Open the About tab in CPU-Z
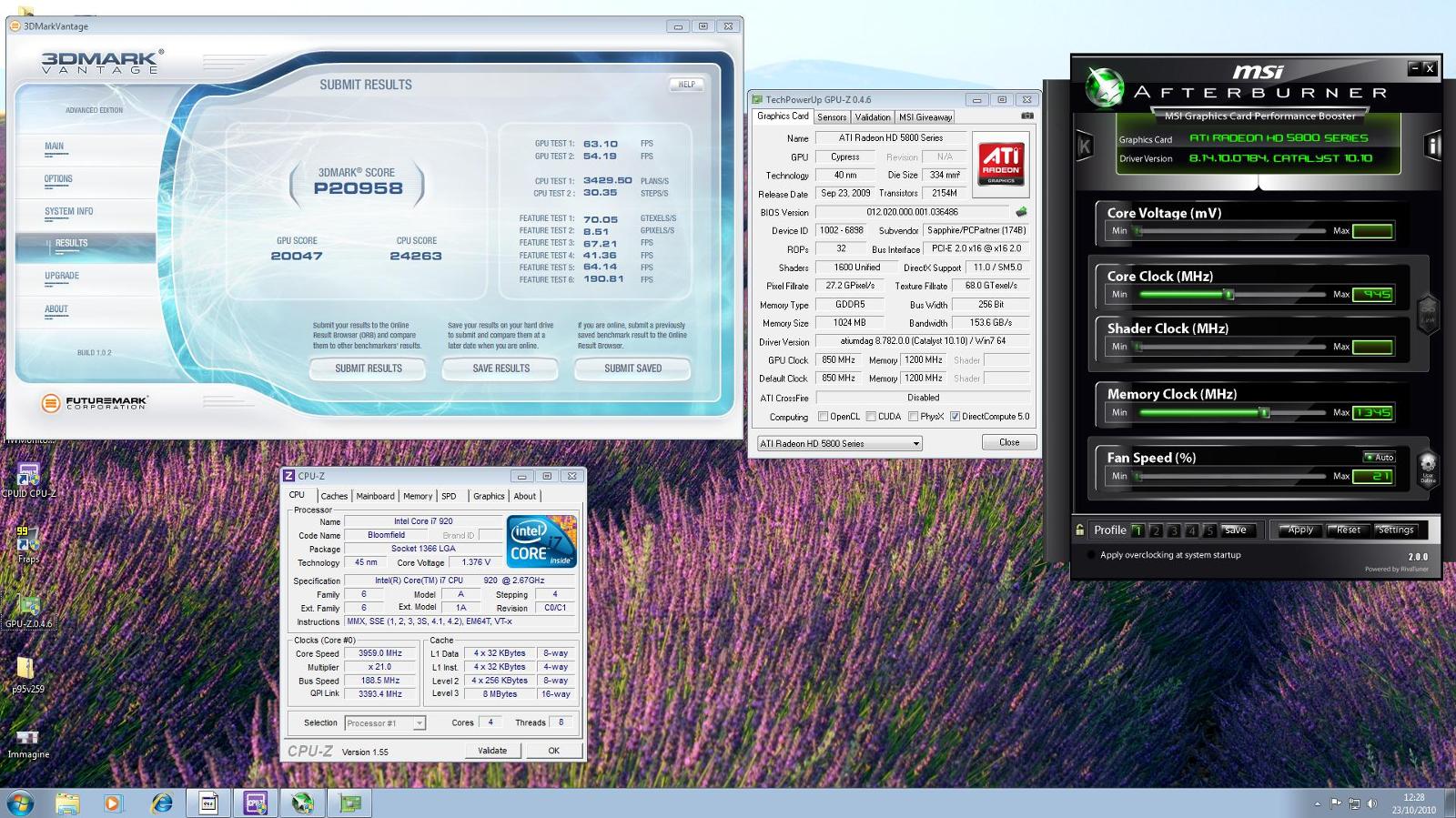Image resolution: width=1456 pixels, height=818 pixels. point(525,496)
